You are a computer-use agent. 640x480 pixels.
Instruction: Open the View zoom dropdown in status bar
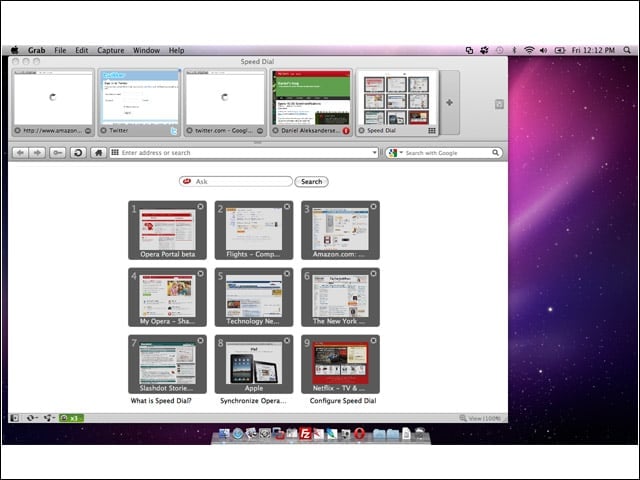point(480,418)
